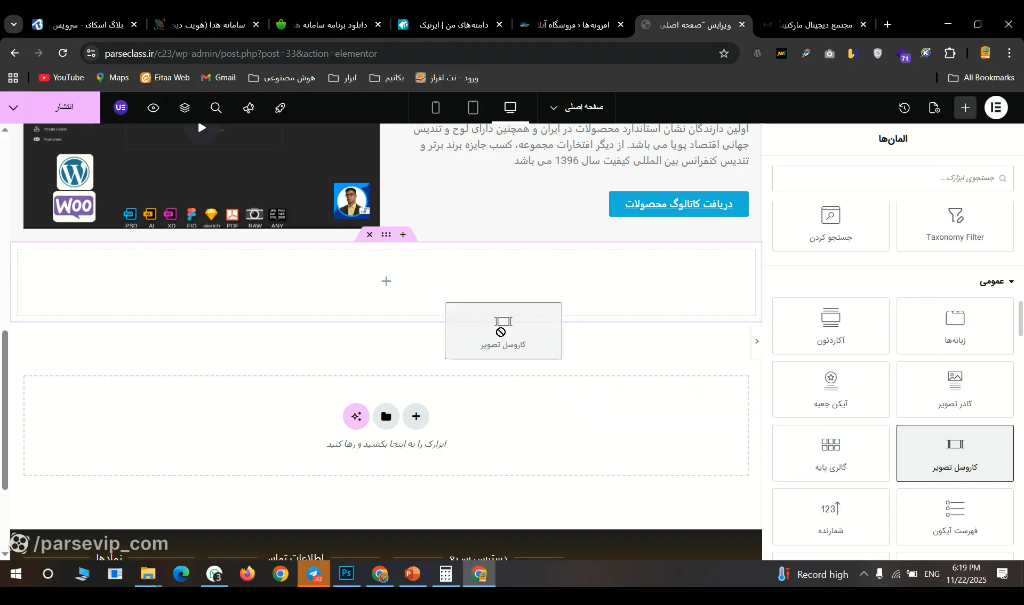Open the Chrome three-dot menu

1009,54
